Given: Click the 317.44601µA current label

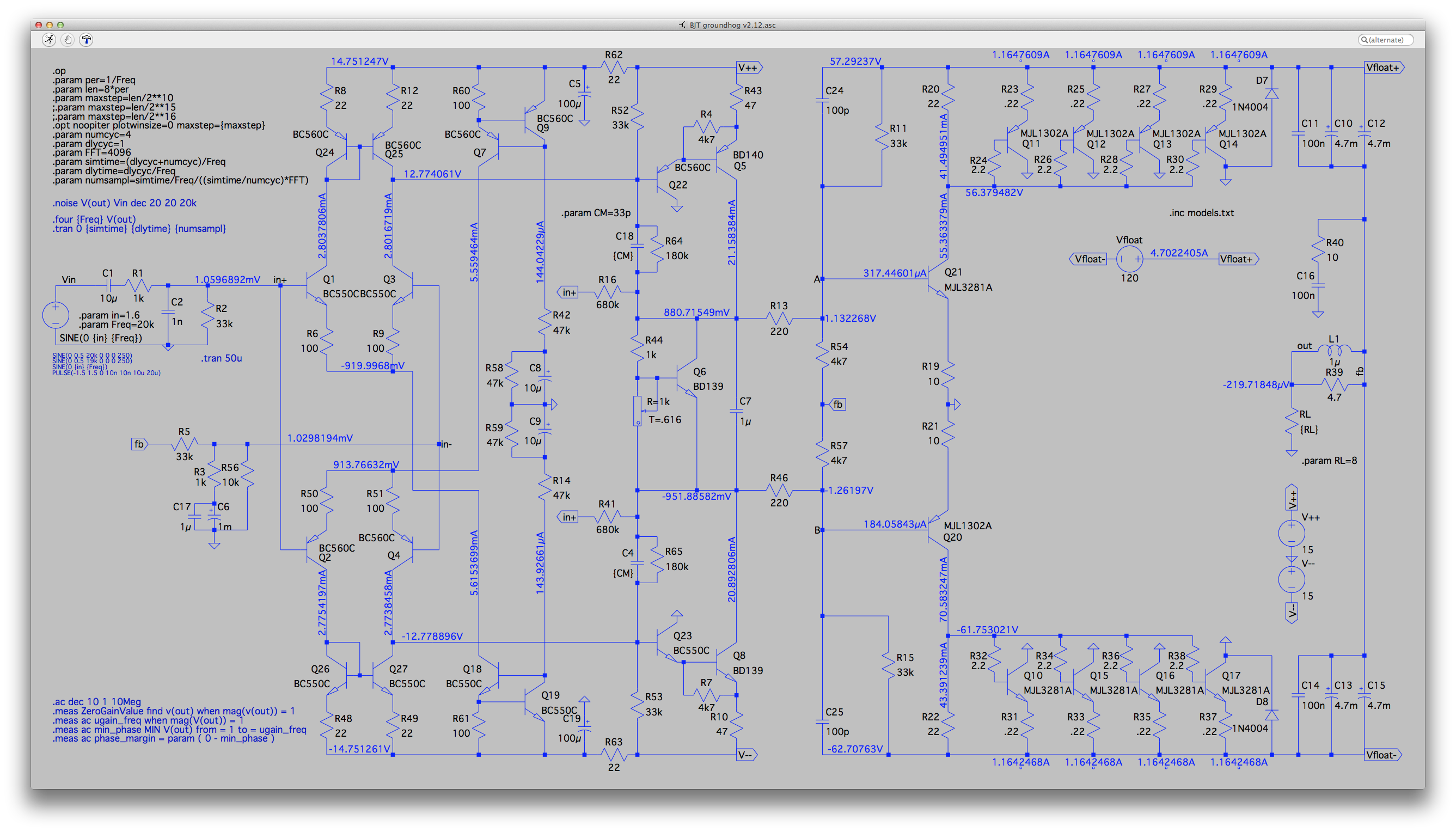Looking at the screenshot, I should [894, 273].
